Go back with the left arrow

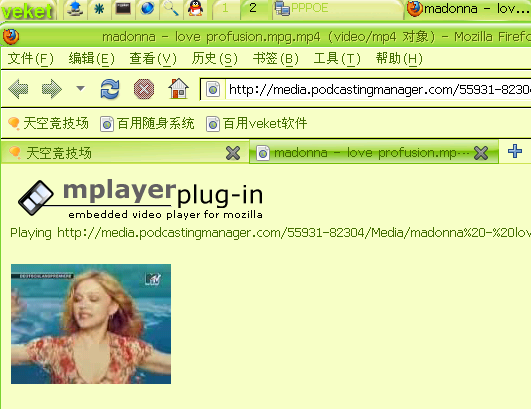tap(18, 89)
